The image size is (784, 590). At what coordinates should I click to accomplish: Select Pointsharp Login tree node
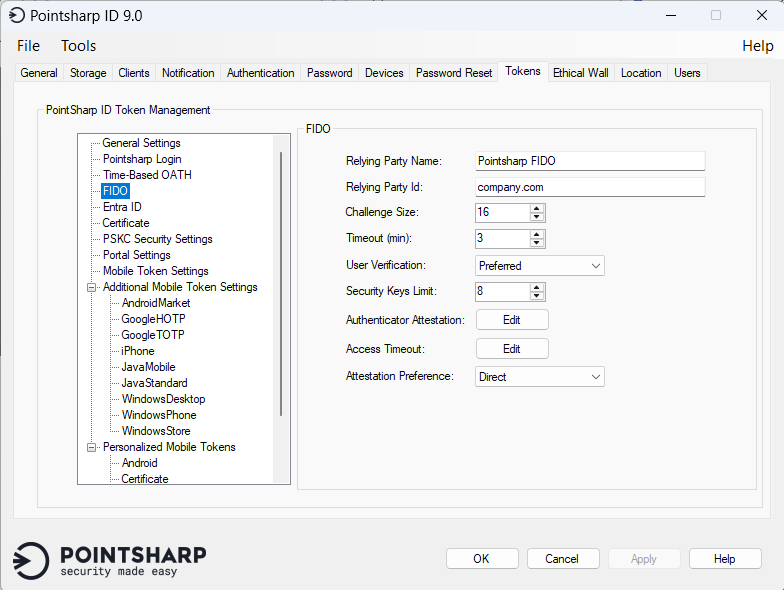(142, 159)
